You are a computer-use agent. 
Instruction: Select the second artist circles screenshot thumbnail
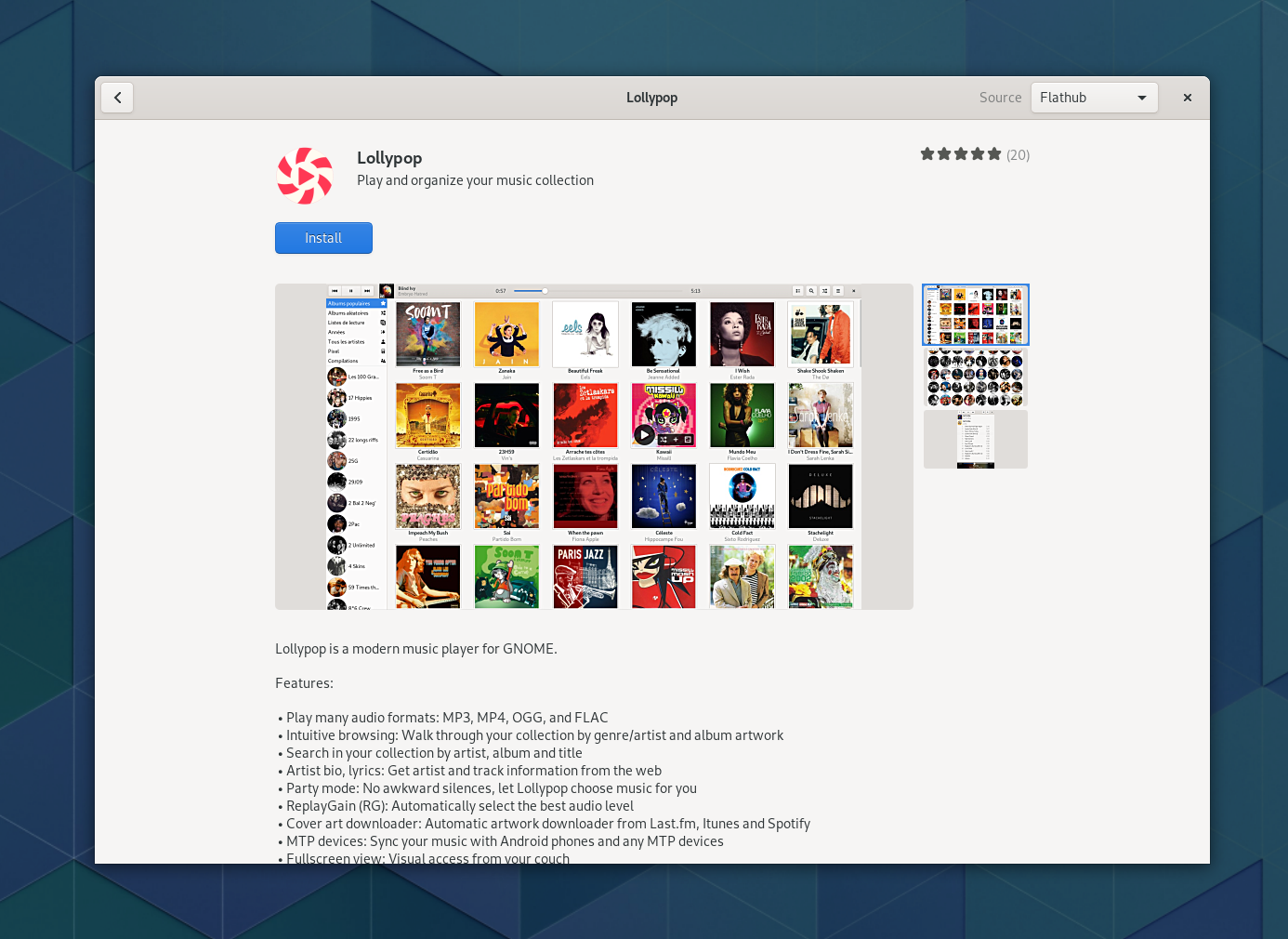(976, 377)
